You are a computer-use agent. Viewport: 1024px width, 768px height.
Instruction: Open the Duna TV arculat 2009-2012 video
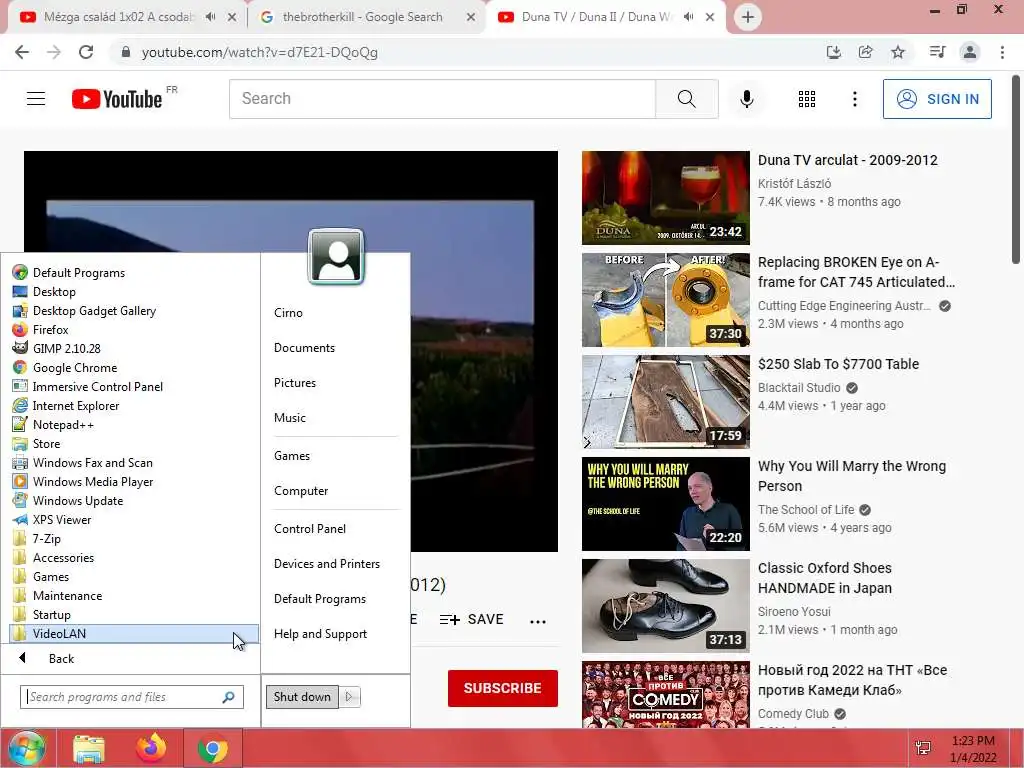pyautogui.click(x=847, y=160)
